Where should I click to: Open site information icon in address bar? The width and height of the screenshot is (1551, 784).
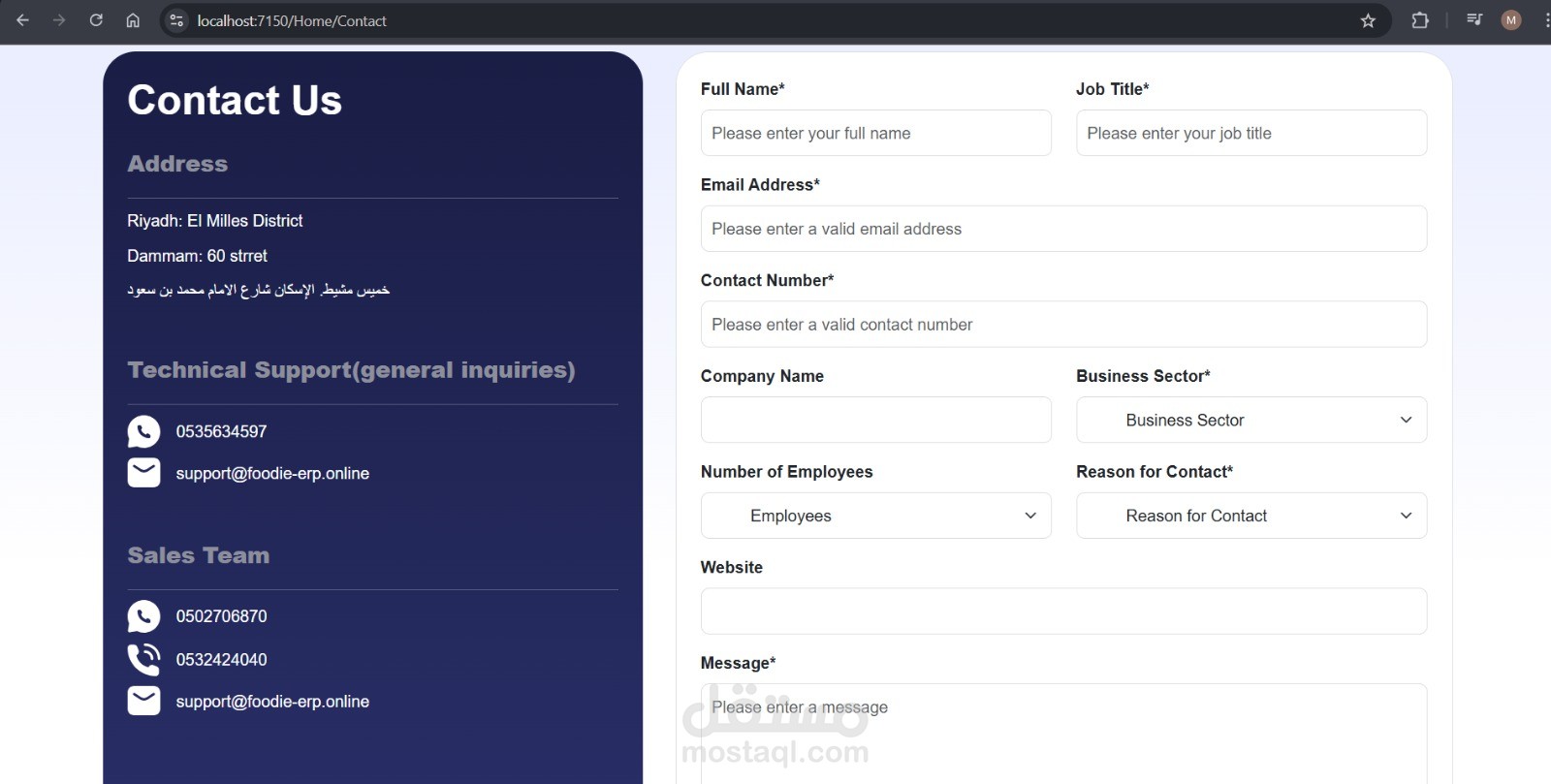pos(176,20)
